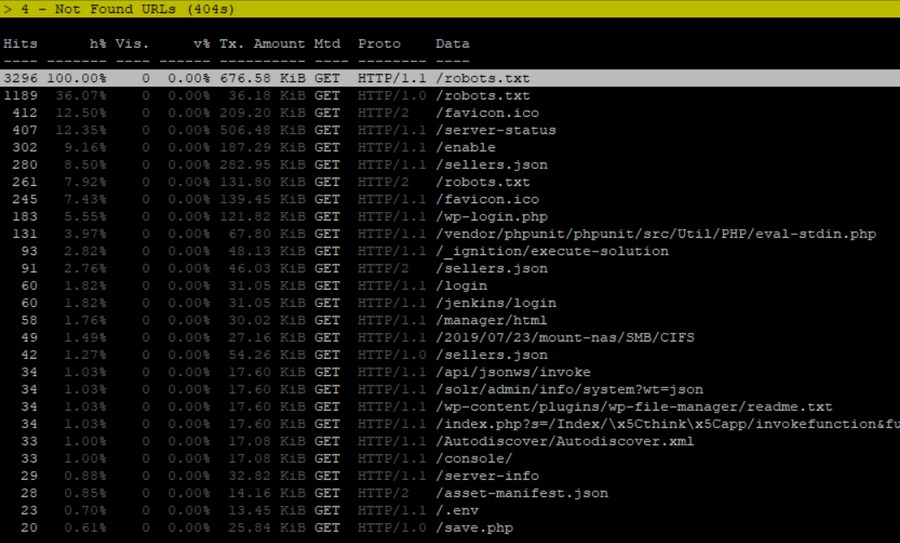This screenshot has height=543, width=900.
Task: Select the '/index.php?s=/Index/' invokefunction entry
Action: (668, 423)
